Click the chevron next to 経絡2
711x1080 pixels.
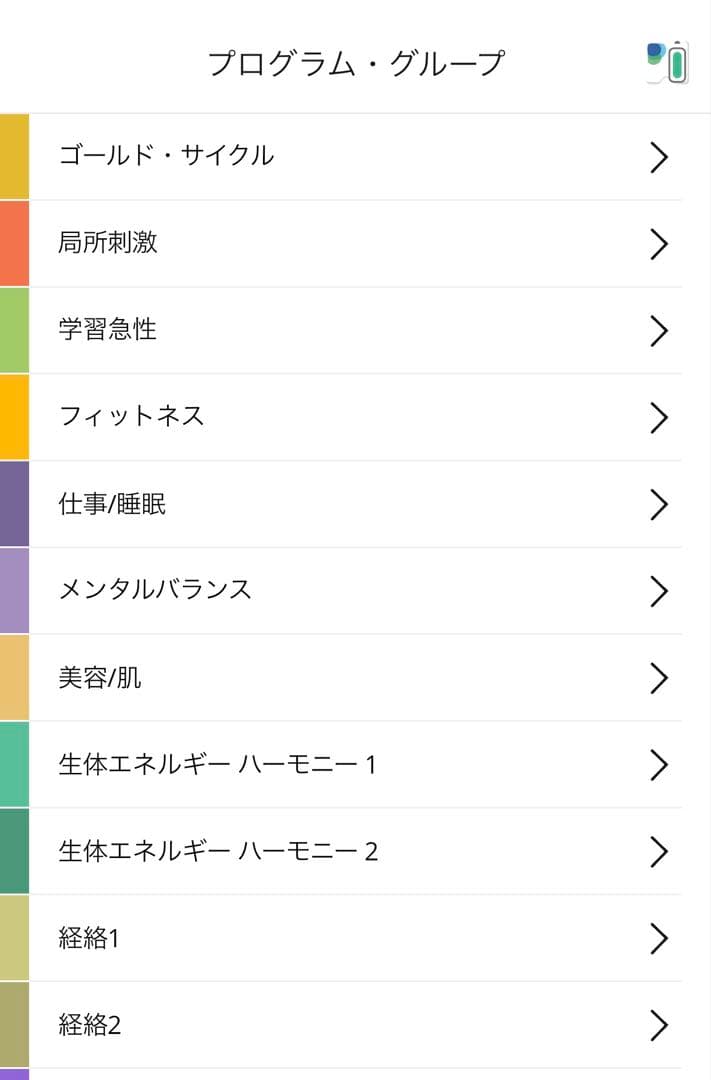(658, 1025)
